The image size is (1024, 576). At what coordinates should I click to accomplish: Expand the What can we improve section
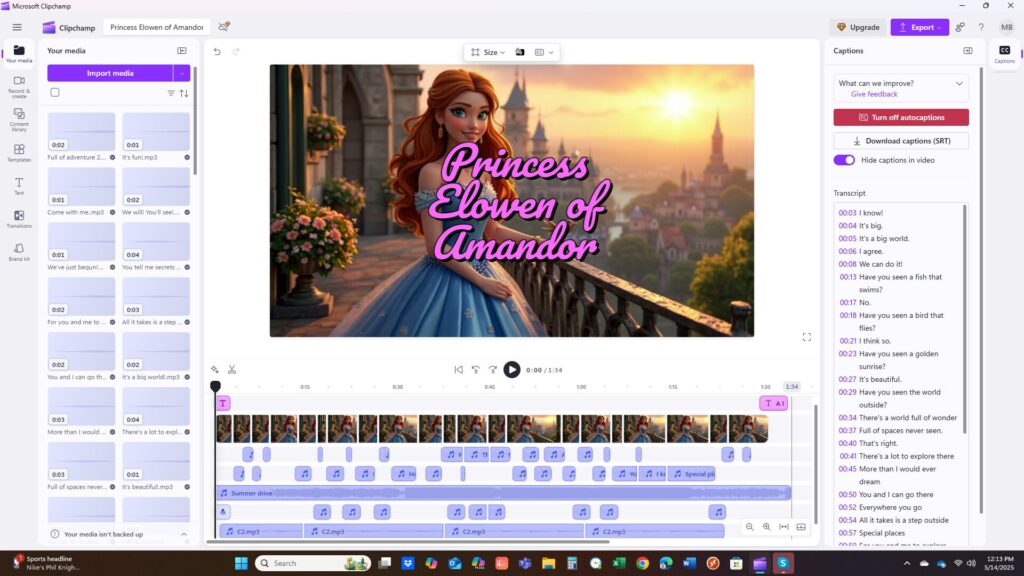[960, 84]
